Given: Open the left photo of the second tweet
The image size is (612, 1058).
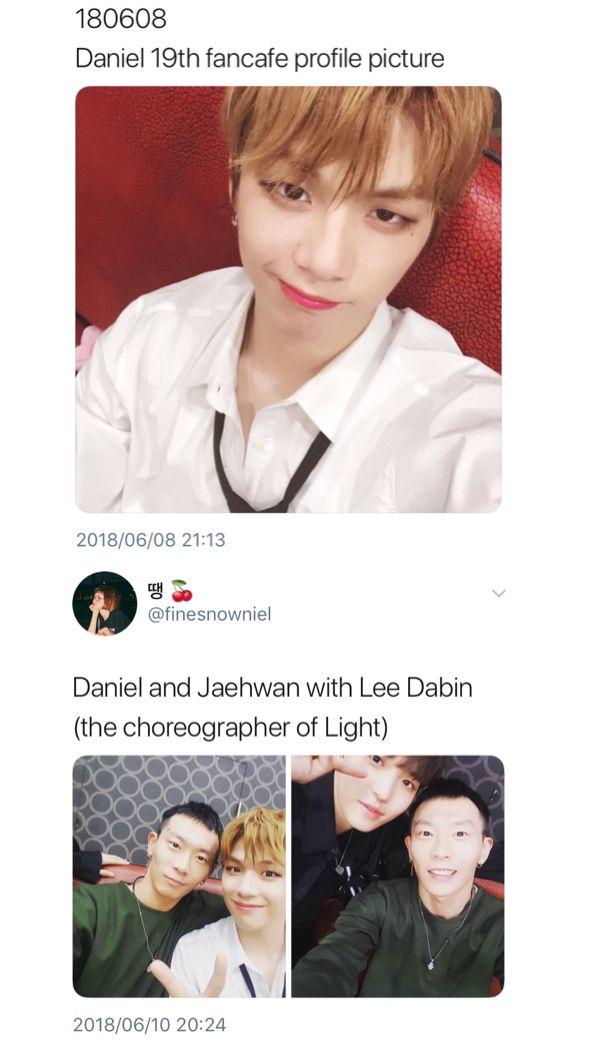Looking at the screenshot, I should pos(179,876).
